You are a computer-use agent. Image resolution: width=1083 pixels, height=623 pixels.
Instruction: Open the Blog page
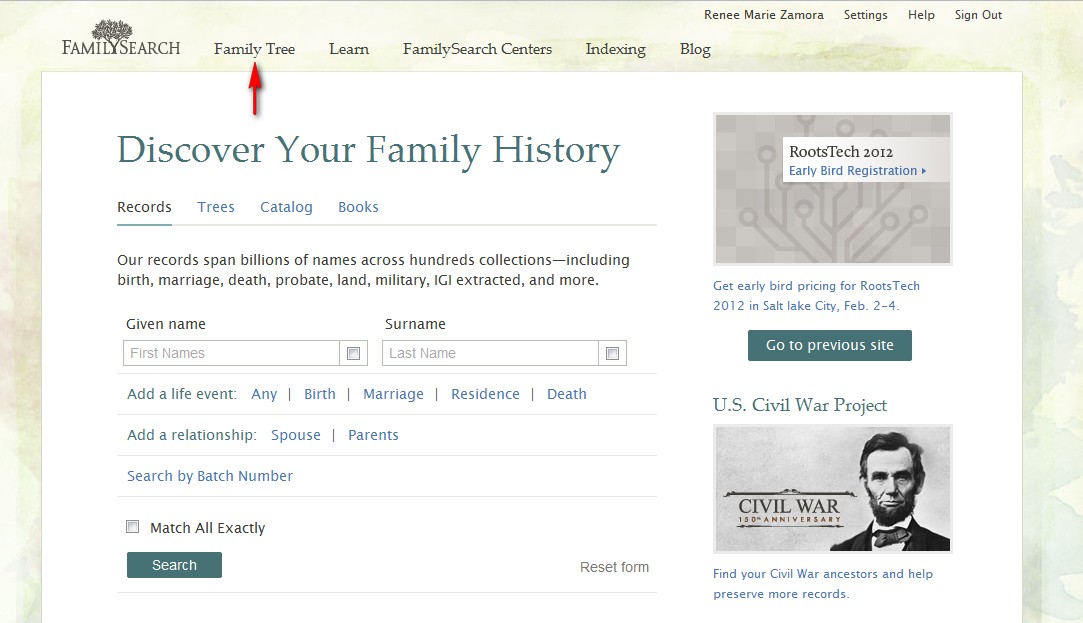point(695,49)
